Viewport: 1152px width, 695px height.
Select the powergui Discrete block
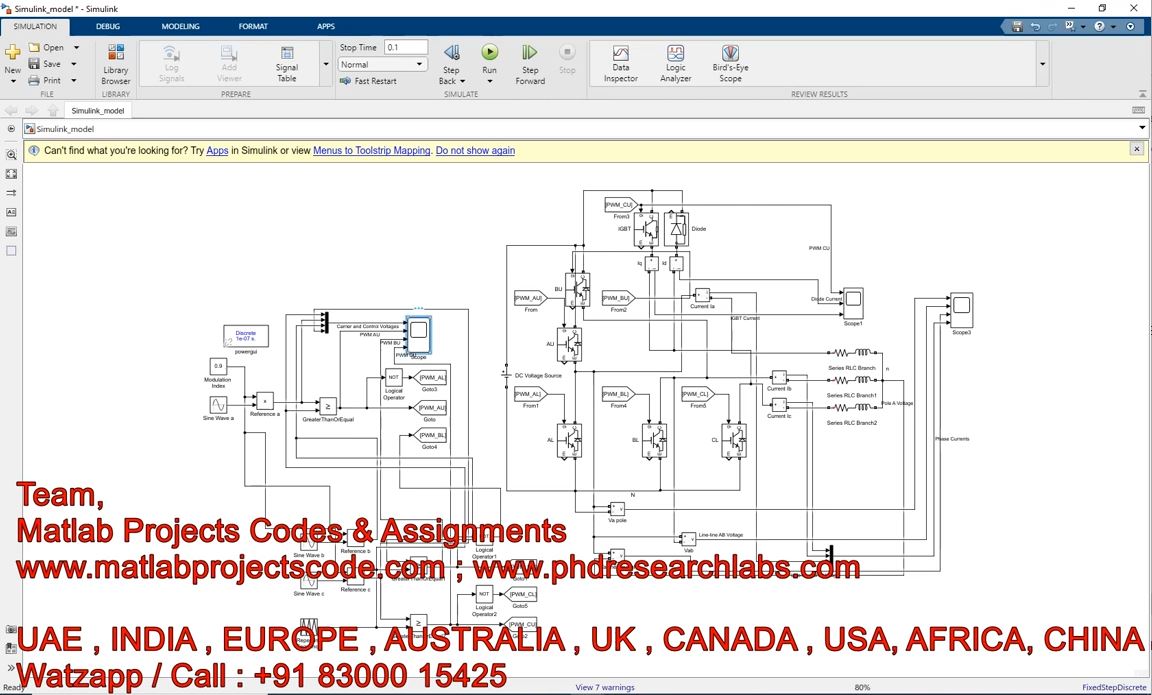click(246, 336)
